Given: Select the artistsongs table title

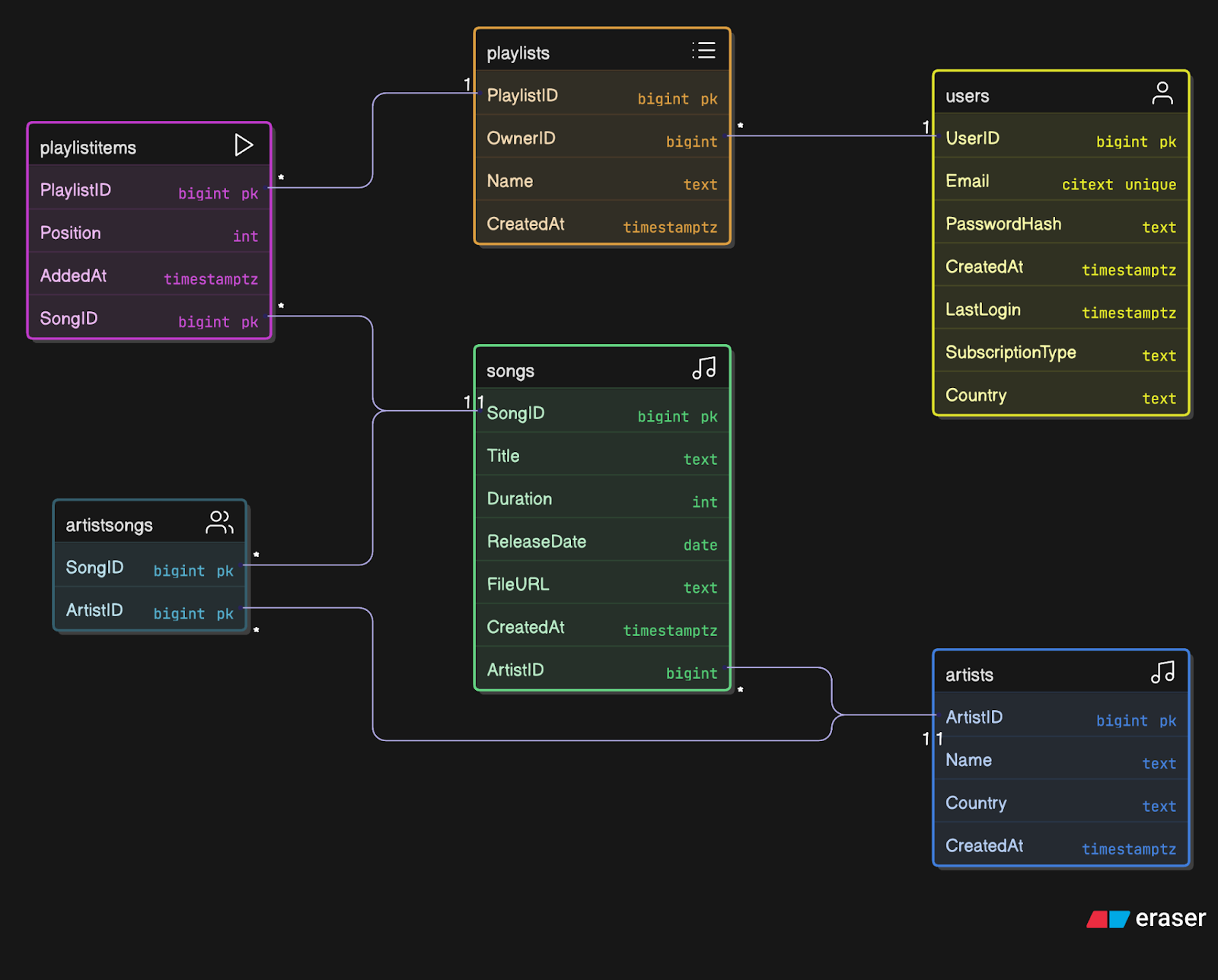Looking at the screenshot, I should 109,525.
